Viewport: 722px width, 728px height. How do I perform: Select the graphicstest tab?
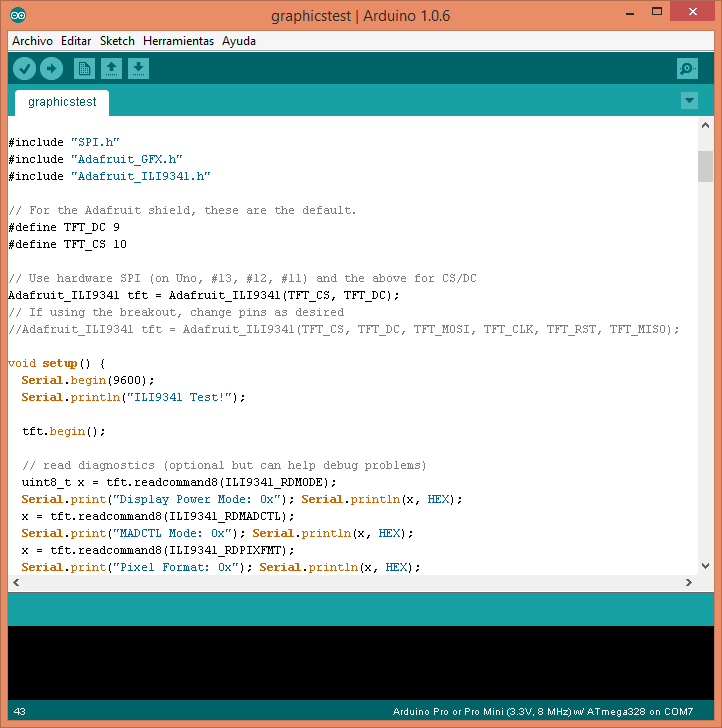[x=62, y=102]
